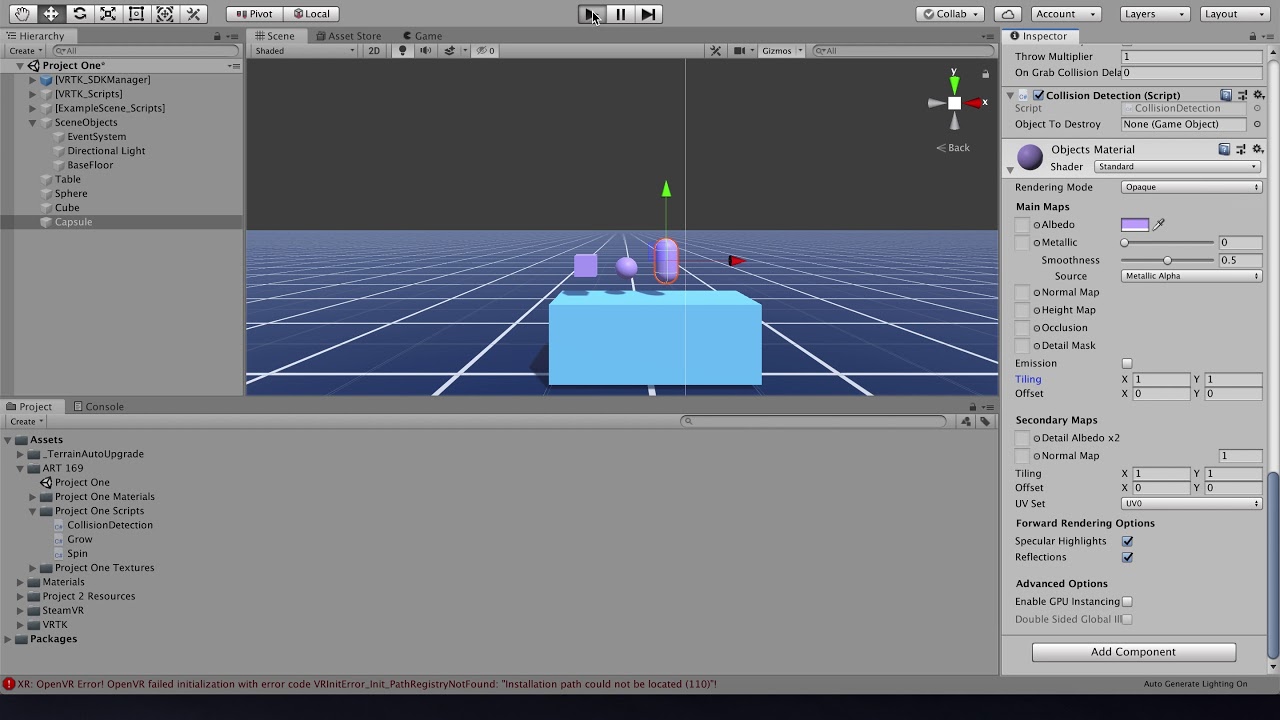Click the Play button
This screenshot has width=1280, height=720.
(592, 14)
